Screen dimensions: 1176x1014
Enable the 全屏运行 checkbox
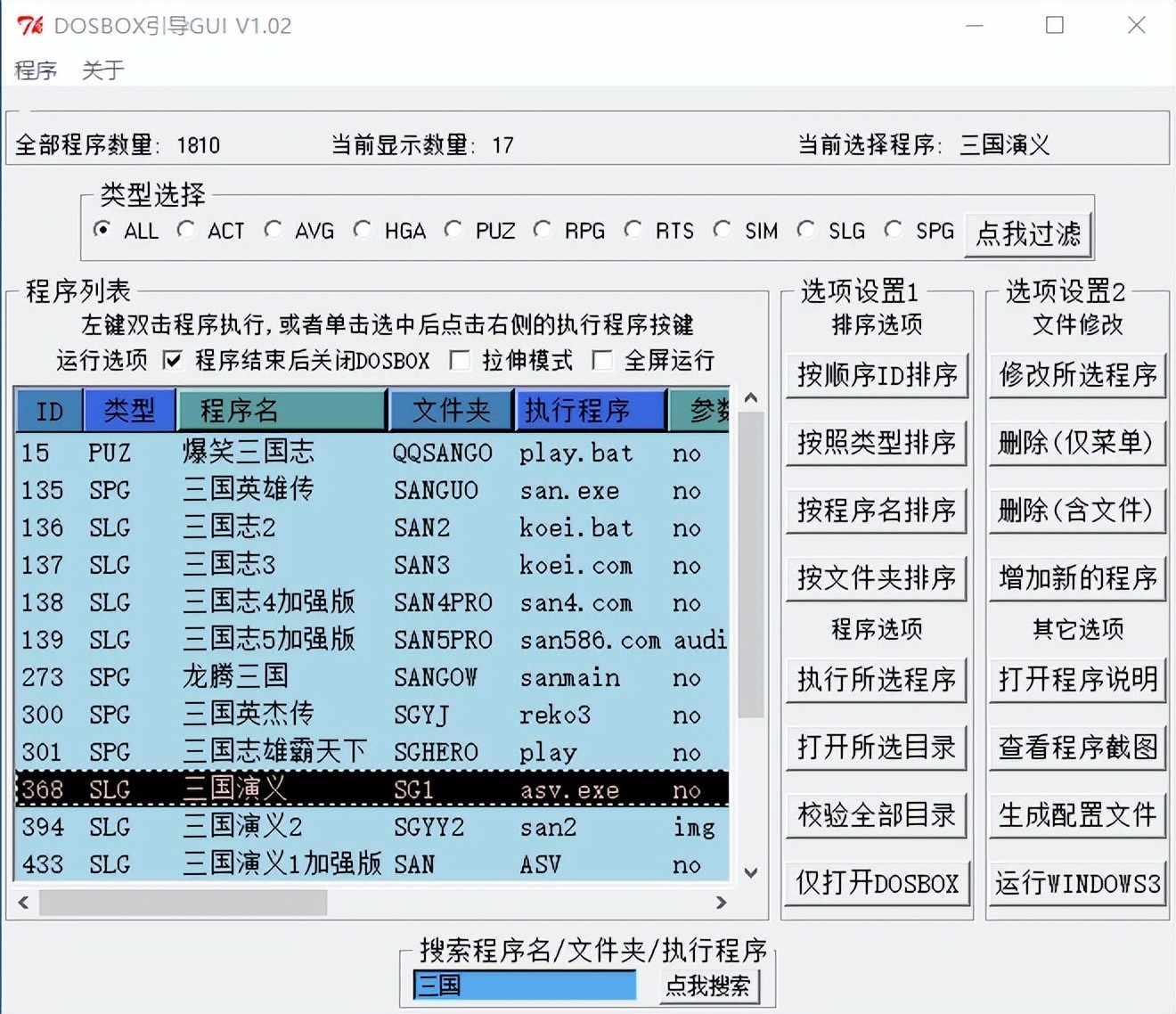pos(602,360)
